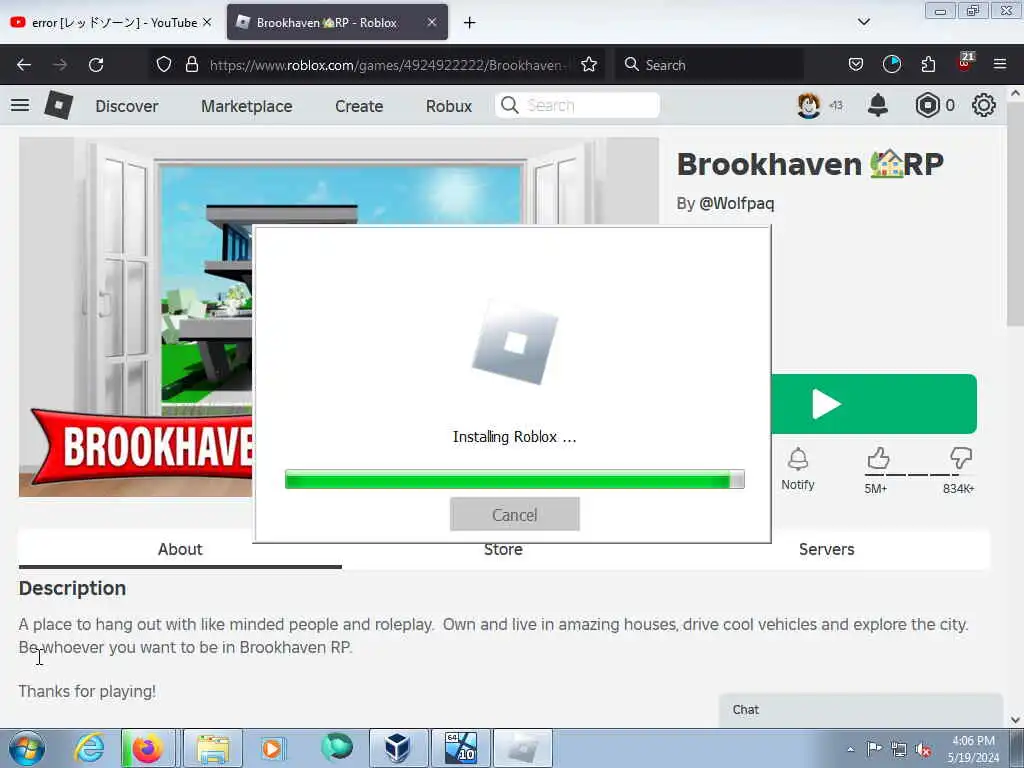Screen dimensions: 1024x768
Task: Open the Windows Start menu
Action: pyautogui.click(x=27, y=748)
